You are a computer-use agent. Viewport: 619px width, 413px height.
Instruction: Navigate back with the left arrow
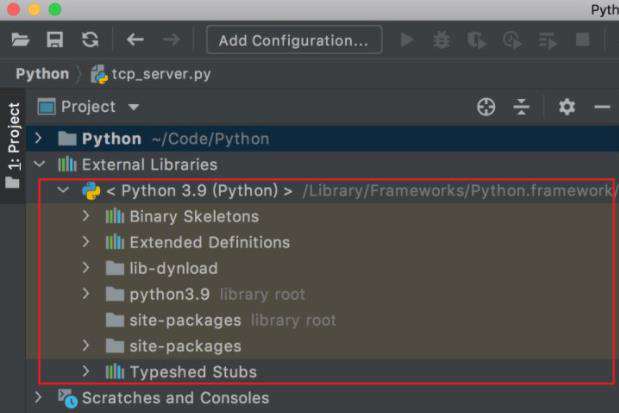point(135,40)
